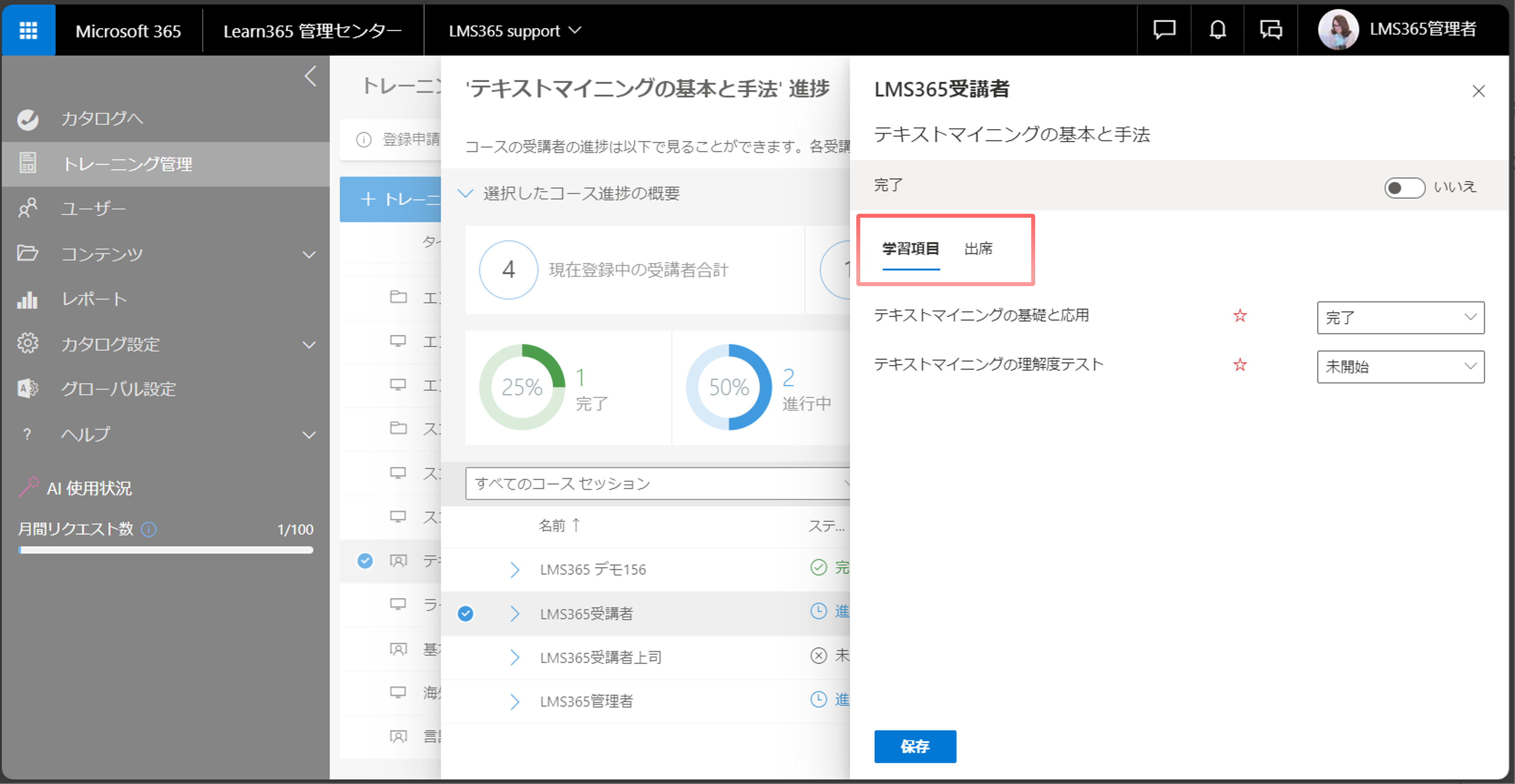Viewport: 1515px width, 784px height.
Task: Click the カタログへ checkmark icon
Action: tap(28, 119)
